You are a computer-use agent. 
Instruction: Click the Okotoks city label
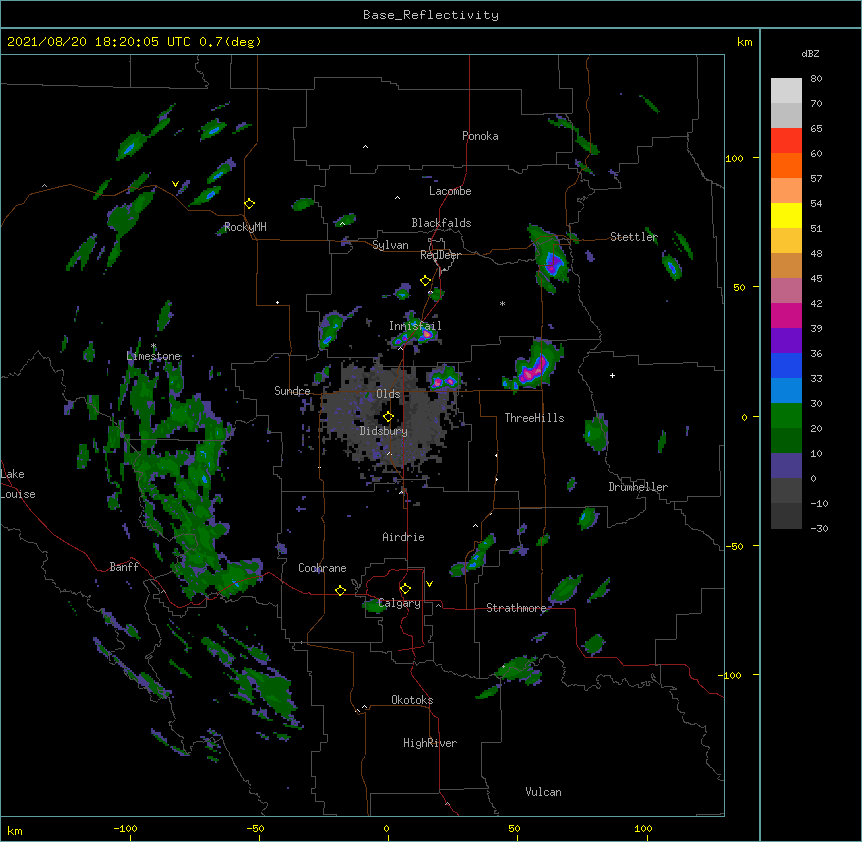tap(412, 700)
